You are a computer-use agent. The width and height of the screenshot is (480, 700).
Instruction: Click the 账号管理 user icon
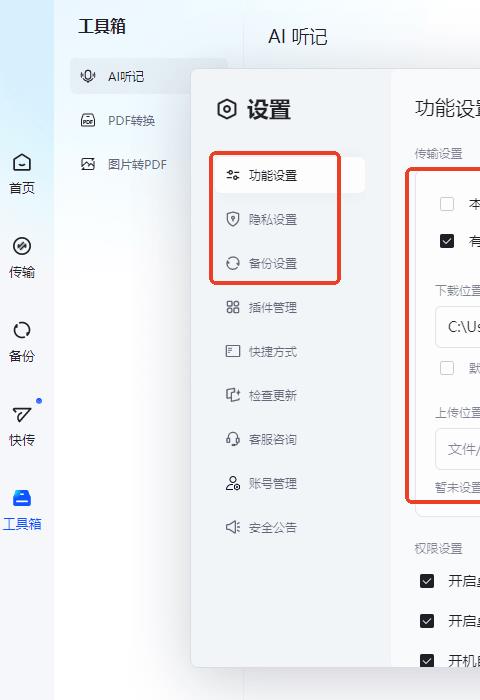pos(233,483)
